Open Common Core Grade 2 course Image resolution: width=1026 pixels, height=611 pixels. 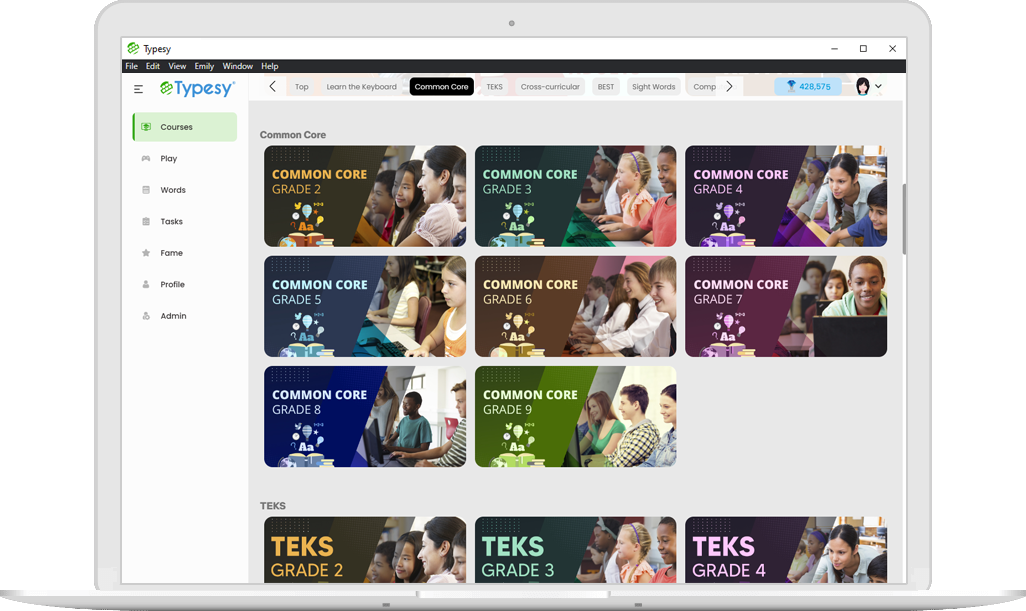(365, 196)
